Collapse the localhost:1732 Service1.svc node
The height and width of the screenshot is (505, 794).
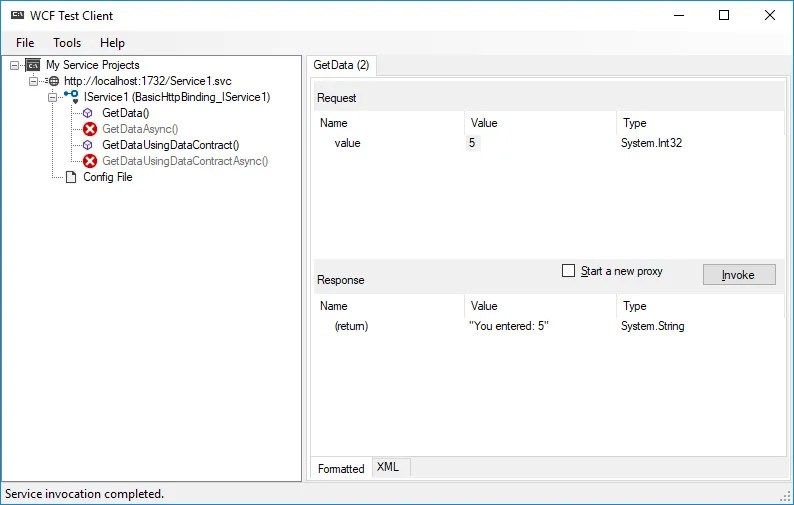(33, 81)
